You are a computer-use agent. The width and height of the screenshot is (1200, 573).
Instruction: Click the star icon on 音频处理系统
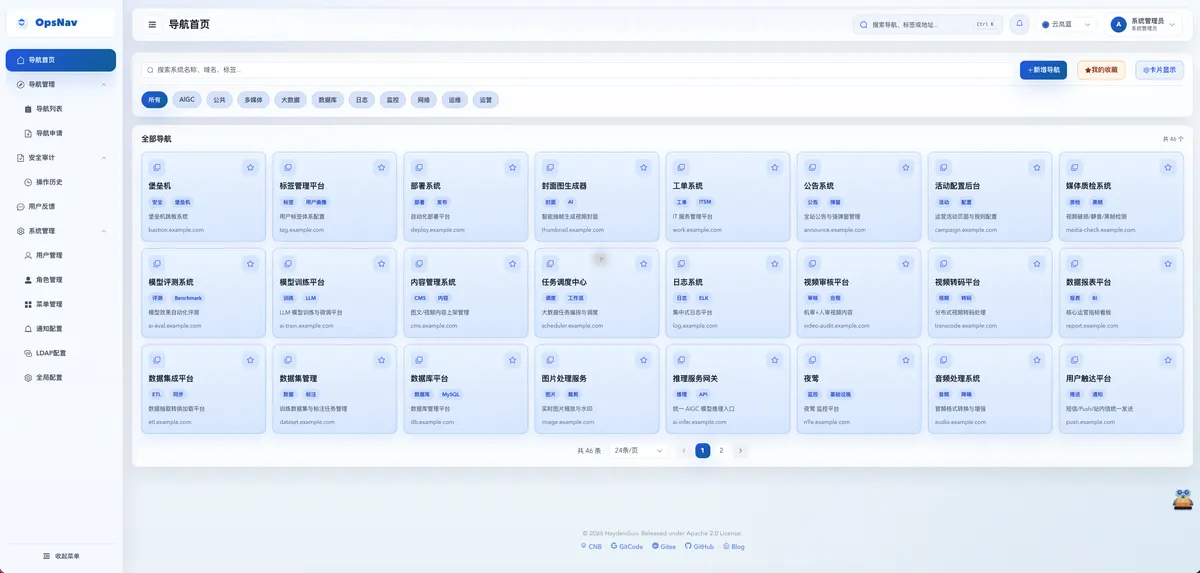pyautogui.click(x=1036, y=360)
